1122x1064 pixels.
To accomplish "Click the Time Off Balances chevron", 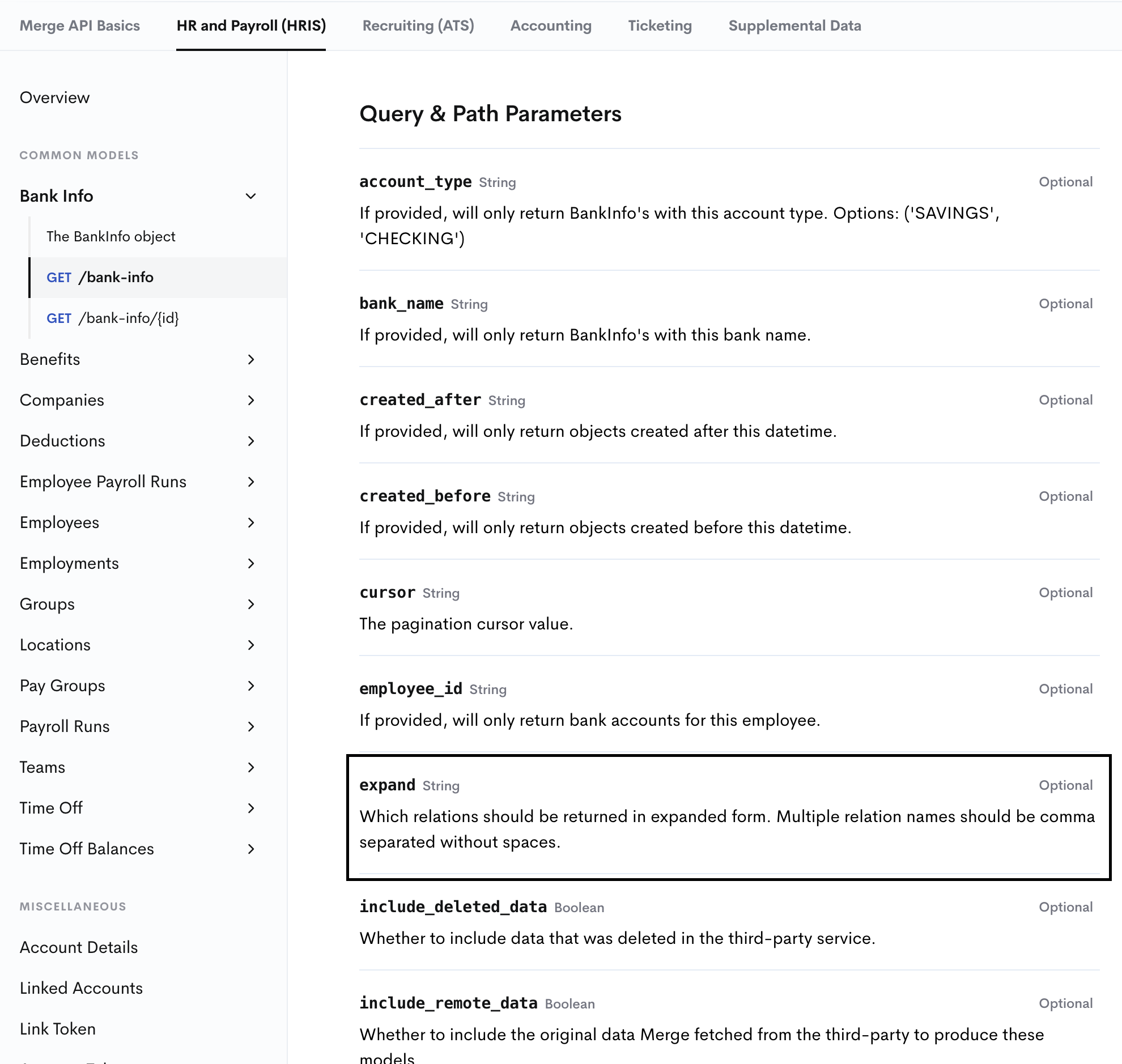I will [250, 849].
